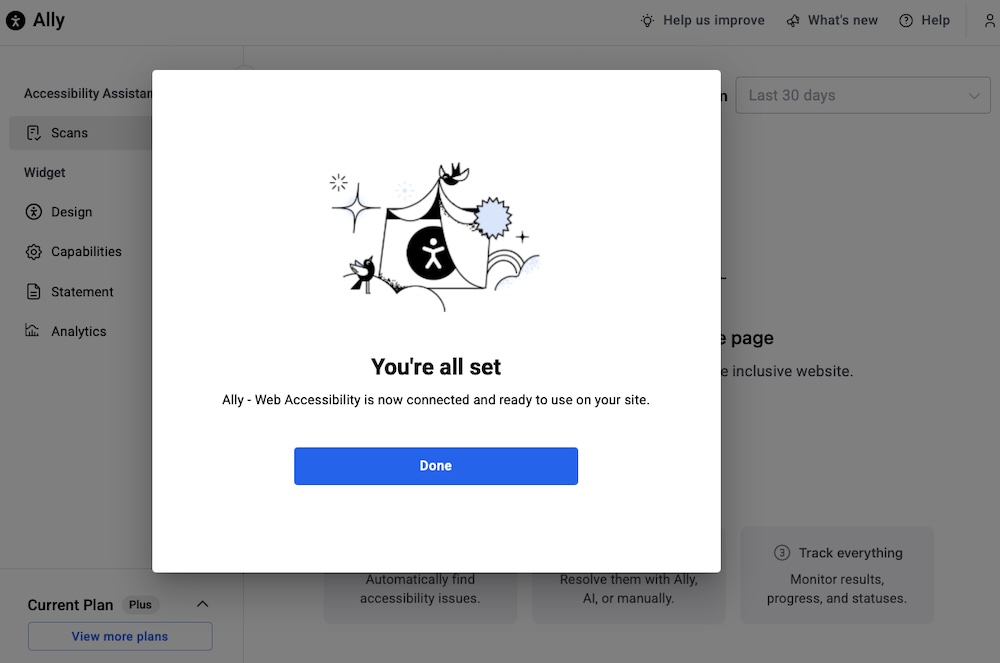Click the View more plans button
This screenshot has width=1000, height=663.
(x=120, y=636)
